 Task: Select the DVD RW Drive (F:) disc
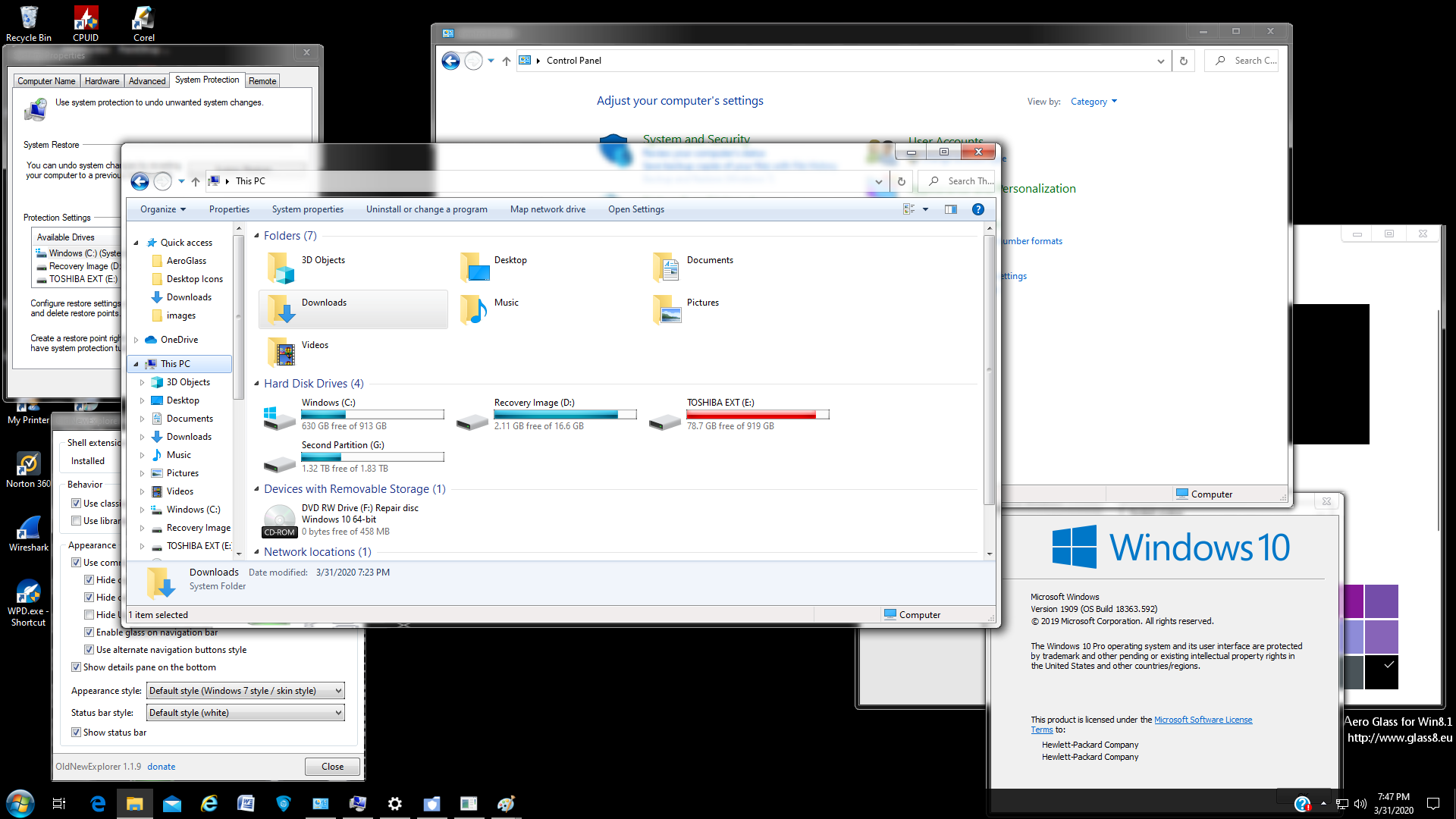coord(341,519)
